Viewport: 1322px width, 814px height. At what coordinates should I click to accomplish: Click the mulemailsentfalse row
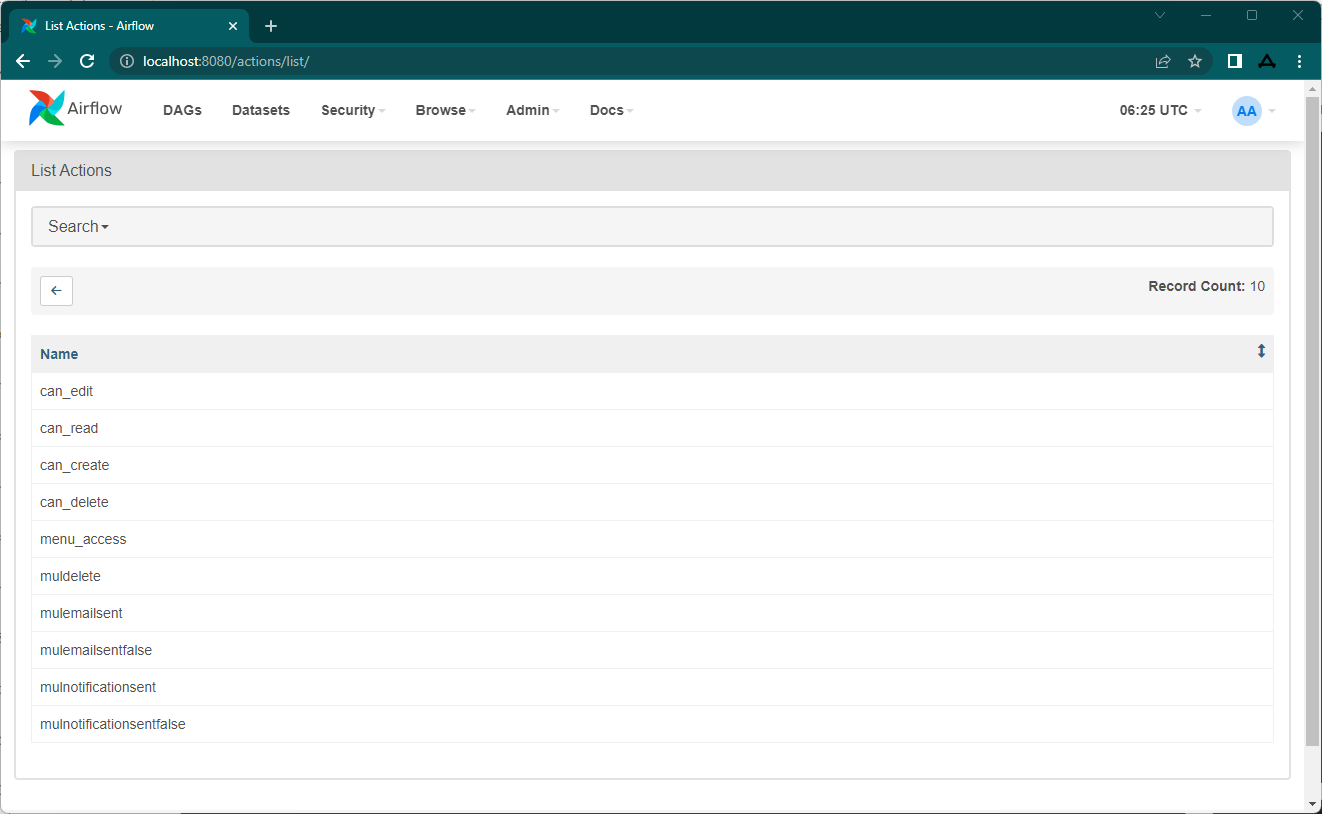(x=652, y=650)
